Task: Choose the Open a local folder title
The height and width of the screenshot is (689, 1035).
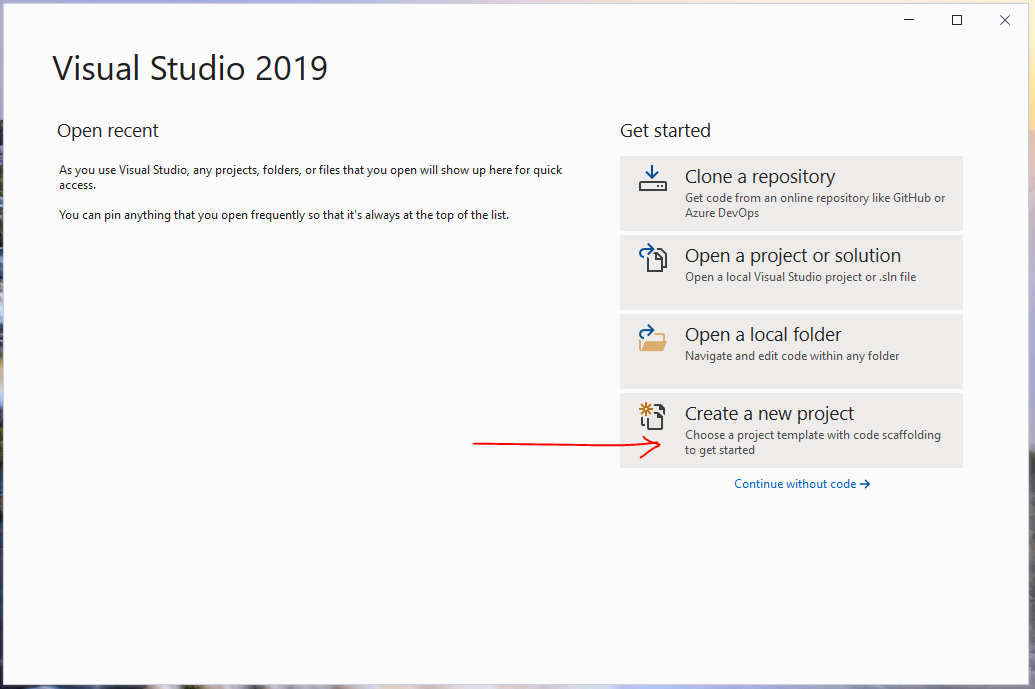Action: pos(763,335)
